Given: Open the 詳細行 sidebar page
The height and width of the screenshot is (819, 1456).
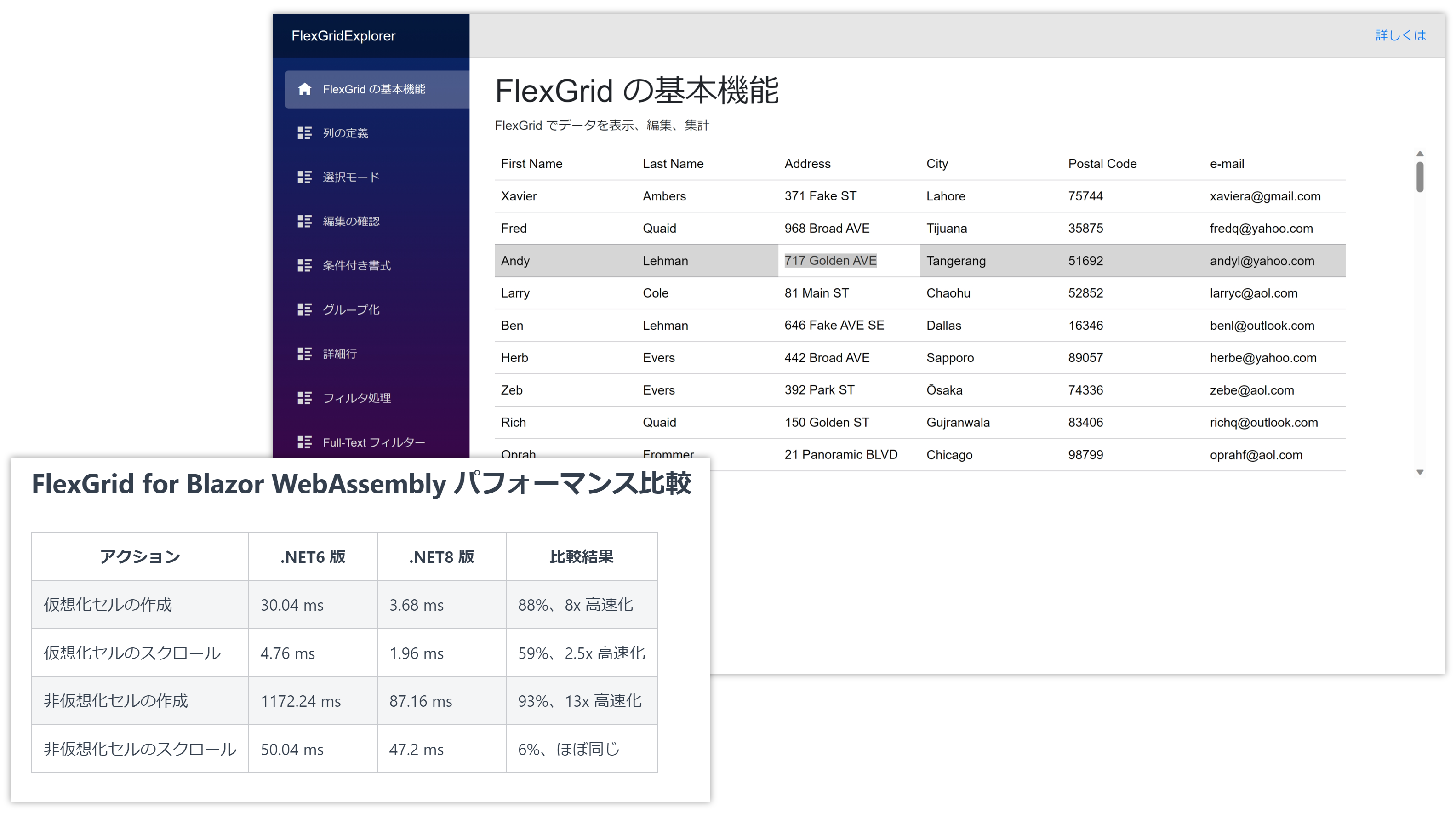Looking at the screenshot, I should [x=377, y=354].
